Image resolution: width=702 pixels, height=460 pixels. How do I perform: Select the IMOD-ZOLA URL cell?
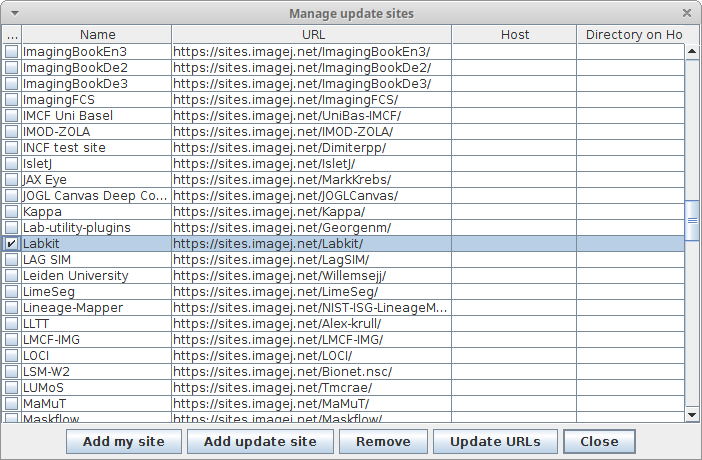coord(312,132)
